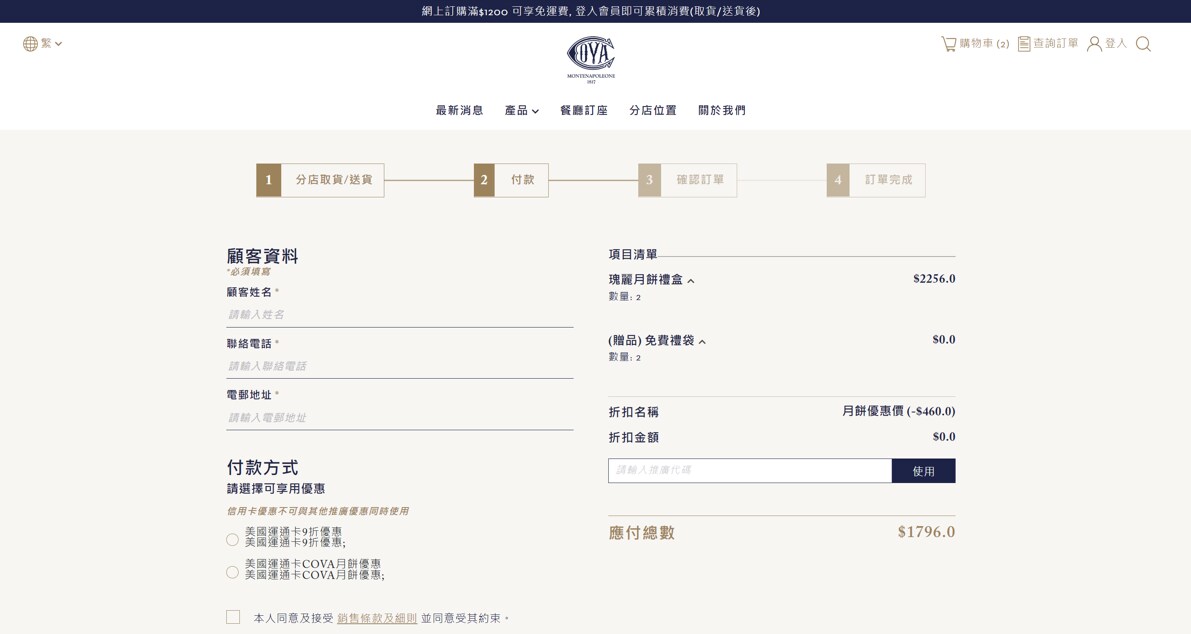Select 美國運通卡9折優惠 radio option
This screenshot has height=634, width=1191.
pos(233,540)
